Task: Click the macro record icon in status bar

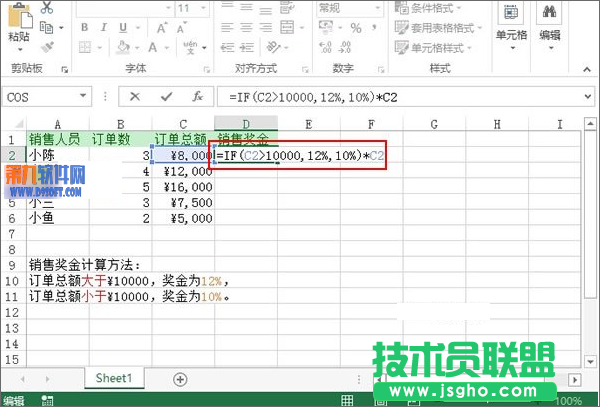Action: click(x=47, y=400)
